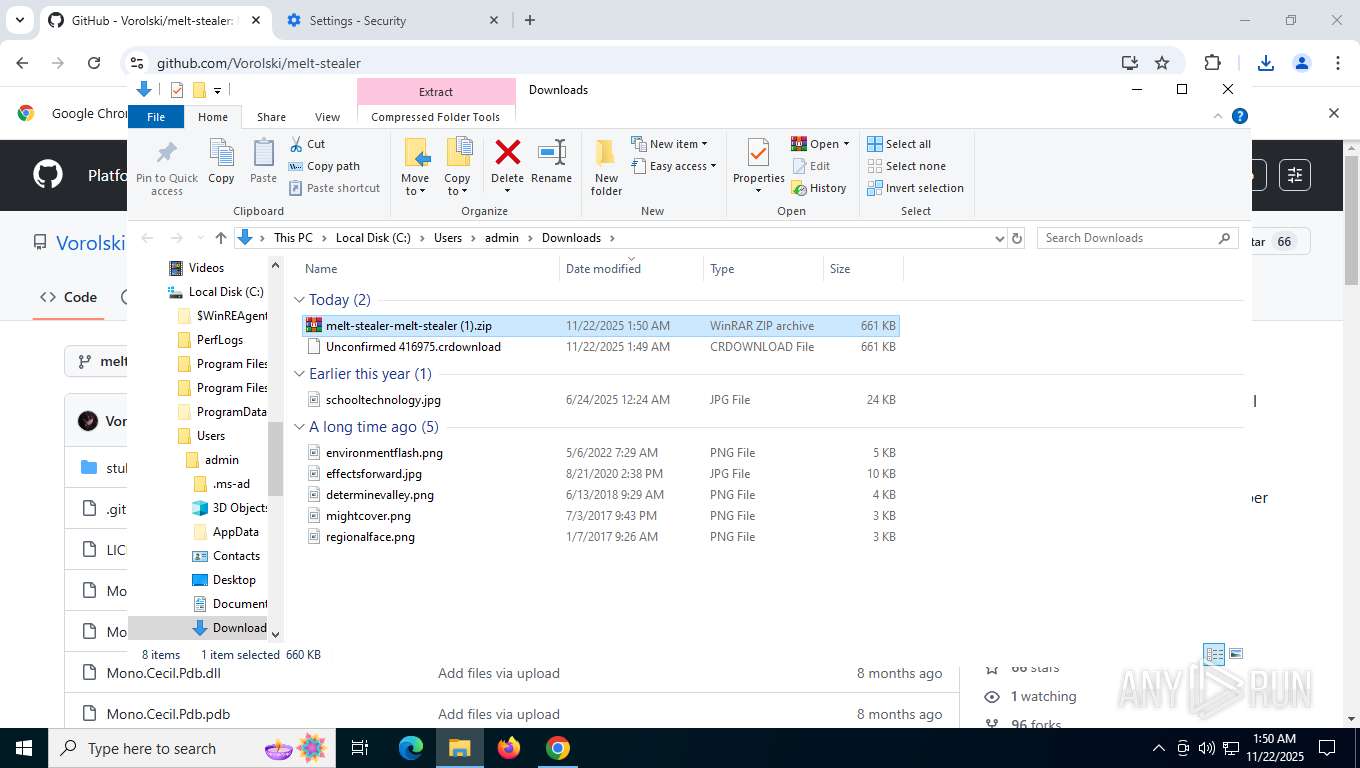Screen dimensions: 1360x768
Task: Open the Easy access dropdown
Action: [x=674, y=166]
